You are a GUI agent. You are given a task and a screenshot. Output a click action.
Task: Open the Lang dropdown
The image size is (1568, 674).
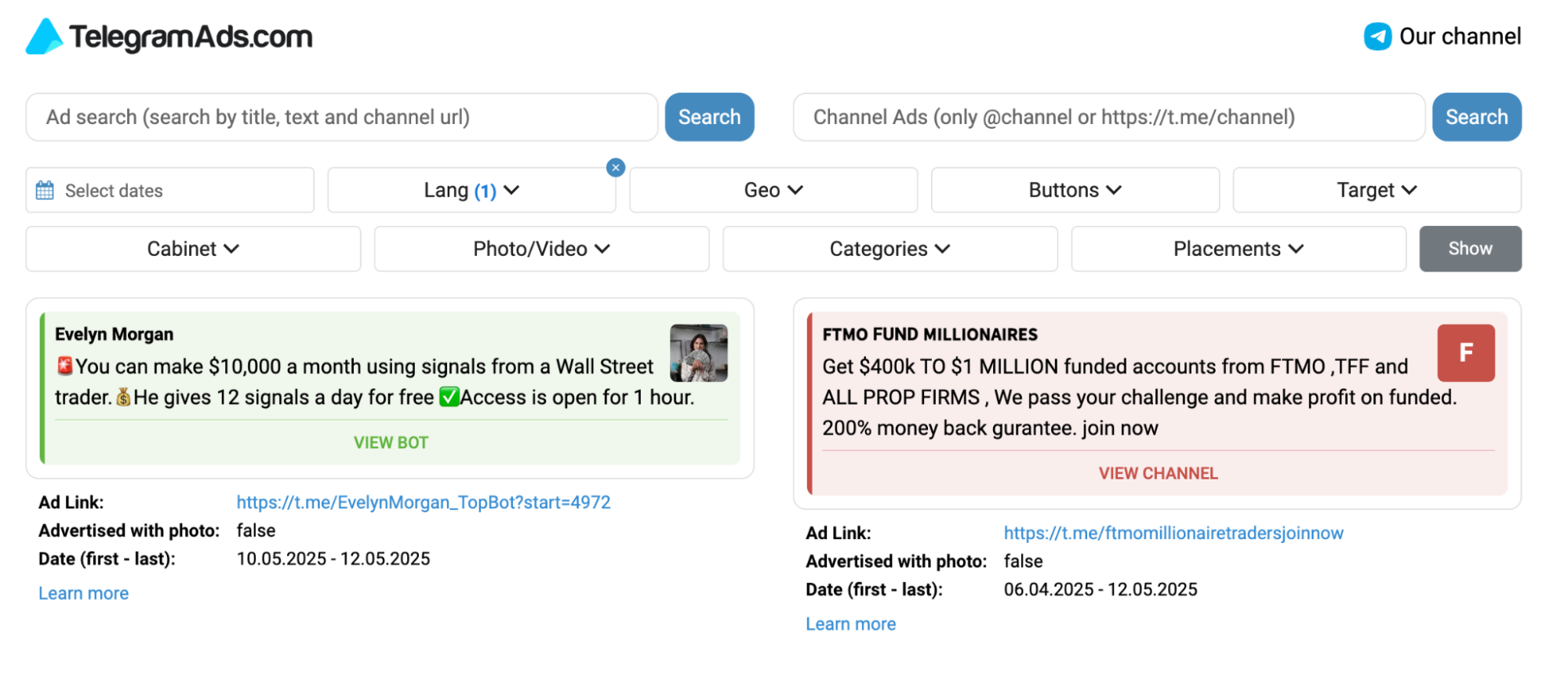471,190
